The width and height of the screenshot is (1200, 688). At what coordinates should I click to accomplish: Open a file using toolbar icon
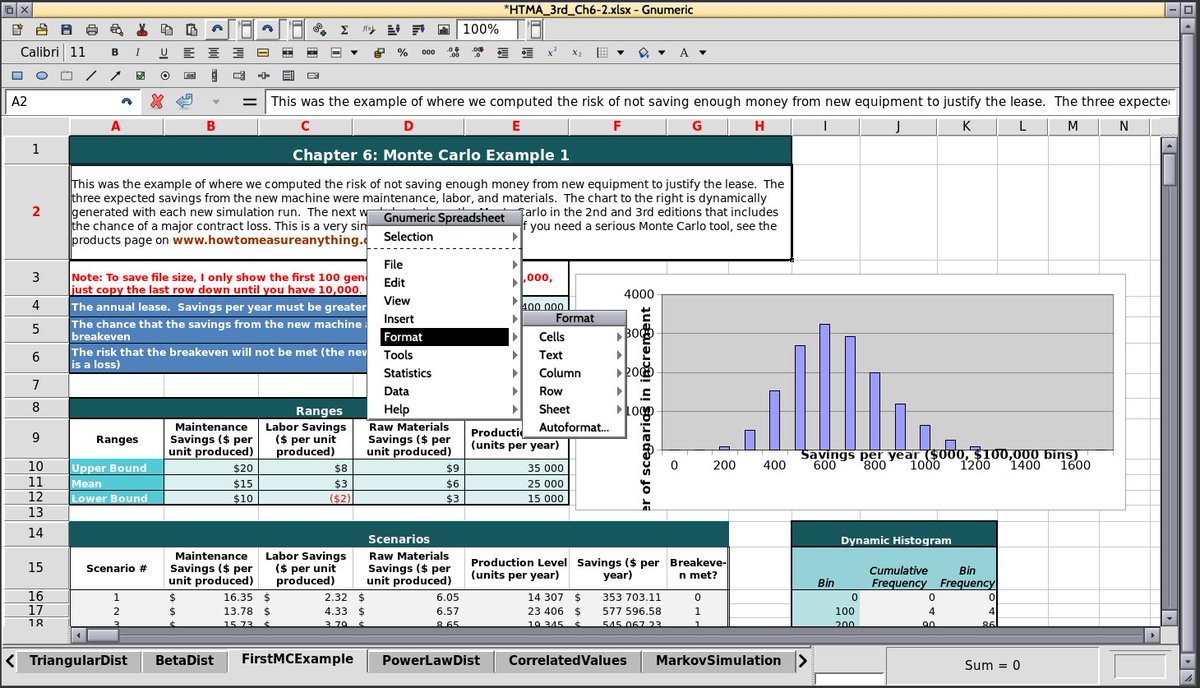click(x=41, y=29)
